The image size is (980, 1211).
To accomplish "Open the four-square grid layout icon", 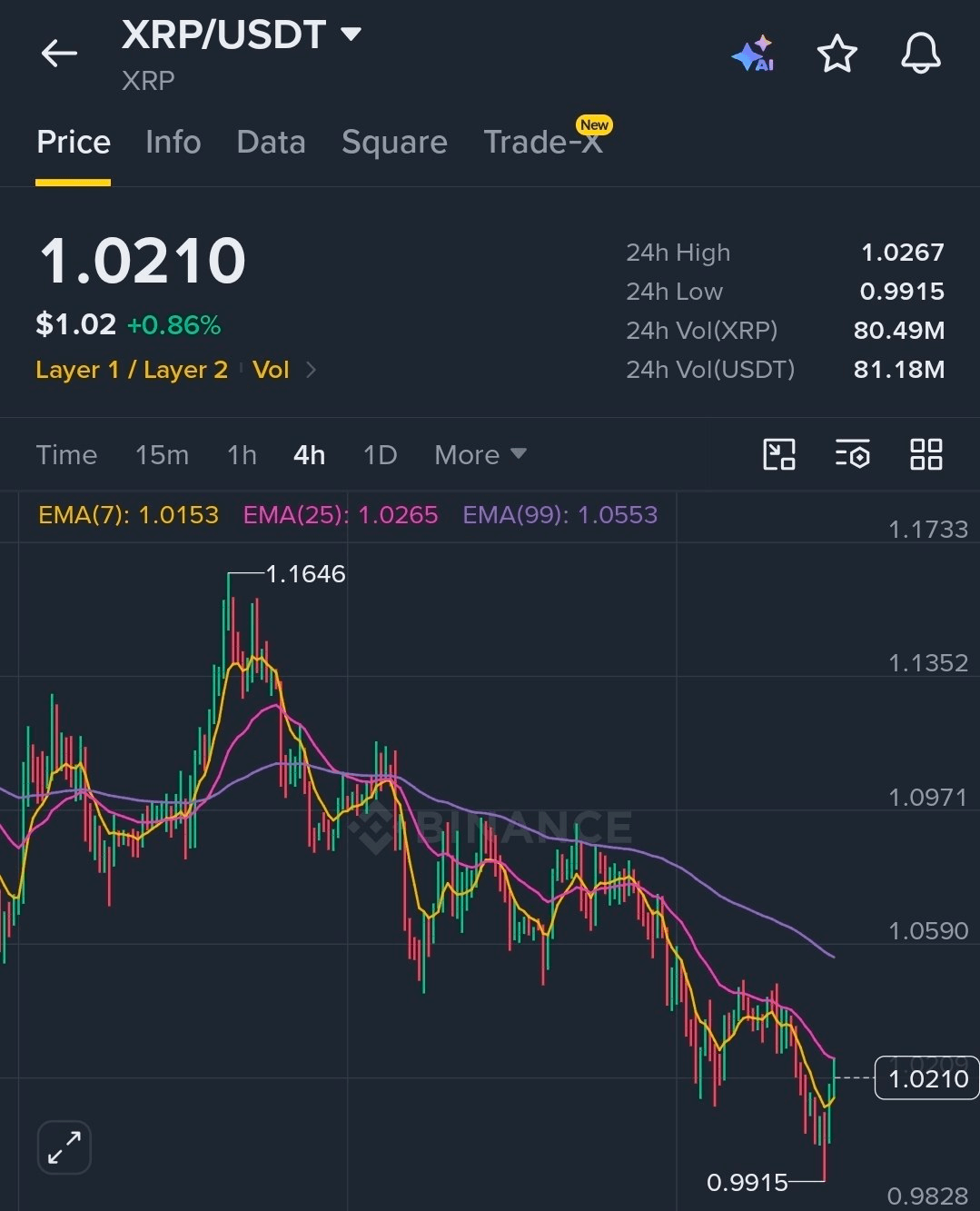I will (926, 454).
